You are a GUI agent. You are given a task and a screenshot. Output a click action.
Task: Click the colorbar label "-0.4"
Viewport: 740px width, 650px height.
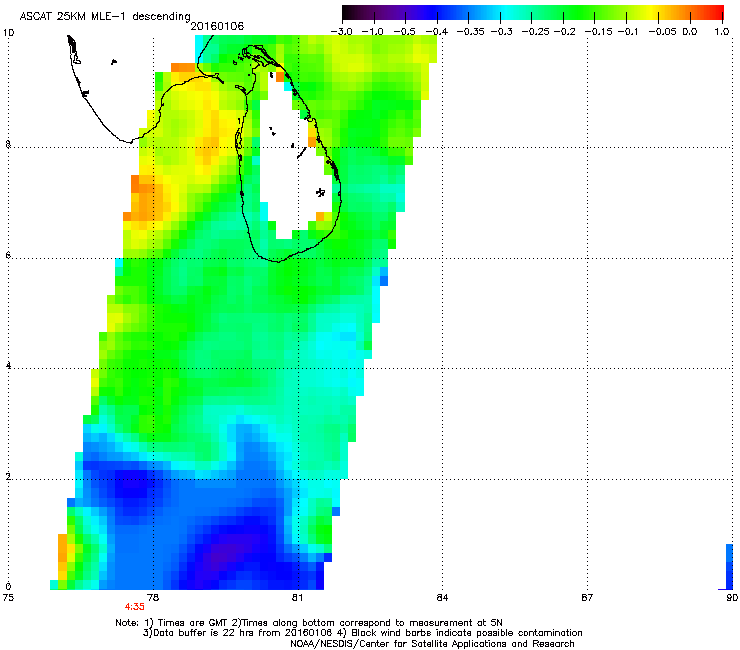coord(437,32)
